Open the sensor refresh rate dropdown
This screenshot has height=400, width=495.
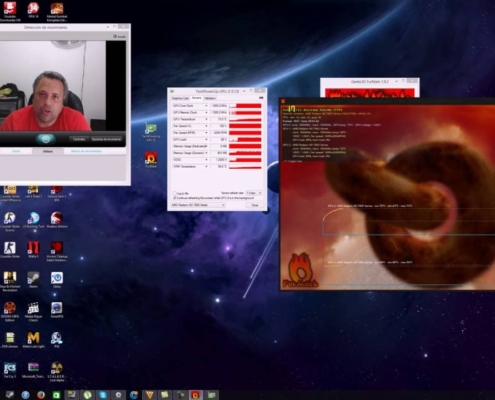tap(254, 193)
